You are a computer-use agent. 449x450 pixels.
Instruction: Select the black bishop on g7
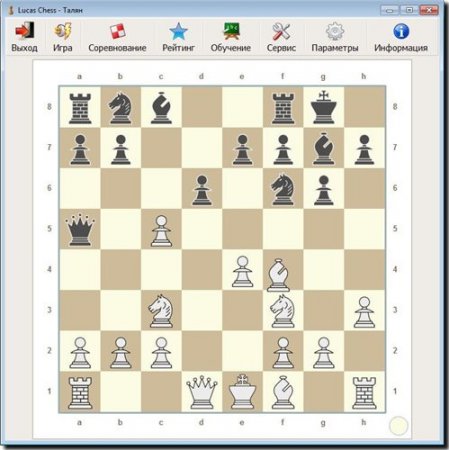tap(323, 149)
